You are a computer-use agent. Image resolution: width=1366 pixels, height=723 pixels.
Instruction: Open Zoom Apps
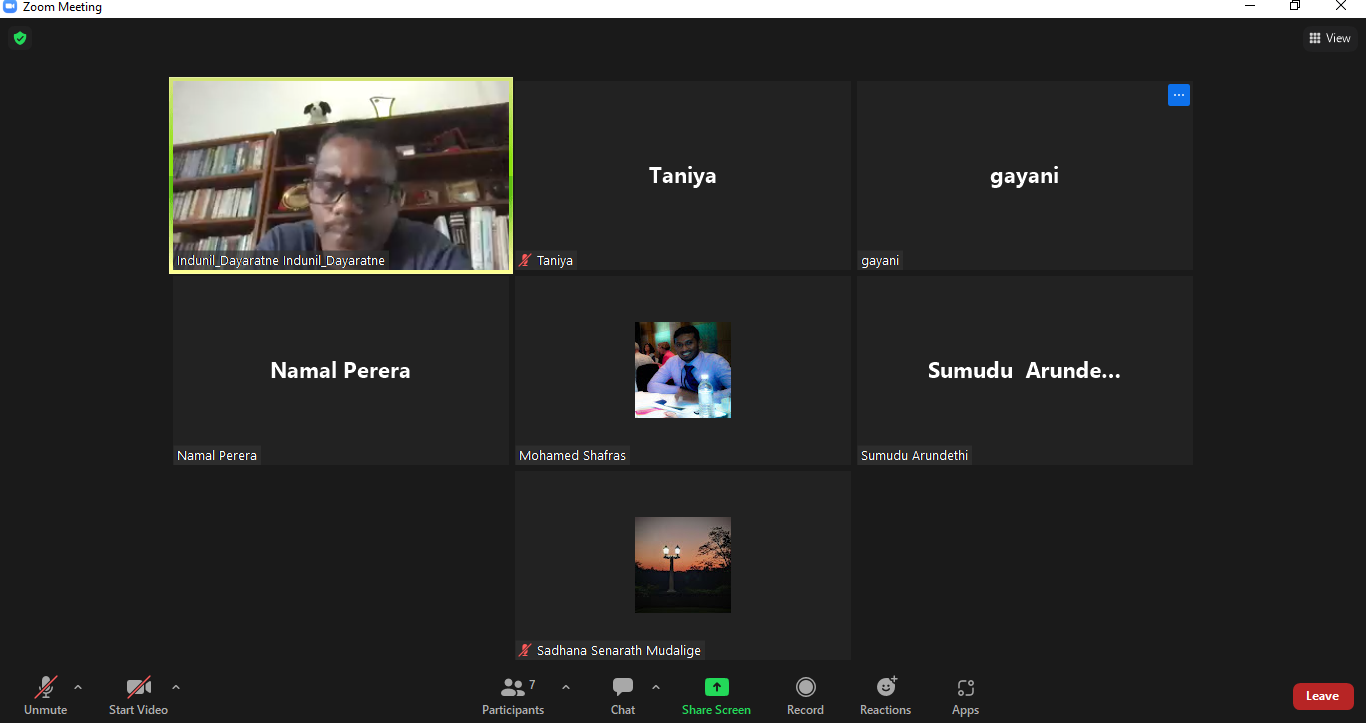click(x=965, y=696)
